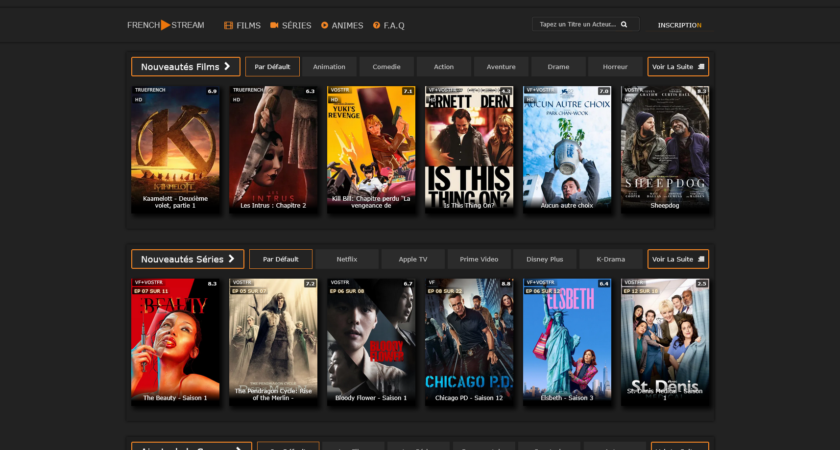Image resolution: width=840 pixels, height=450 pixels.
Task: Expand the Nouveautés Films heading chevron
Action: coord(227,67)
